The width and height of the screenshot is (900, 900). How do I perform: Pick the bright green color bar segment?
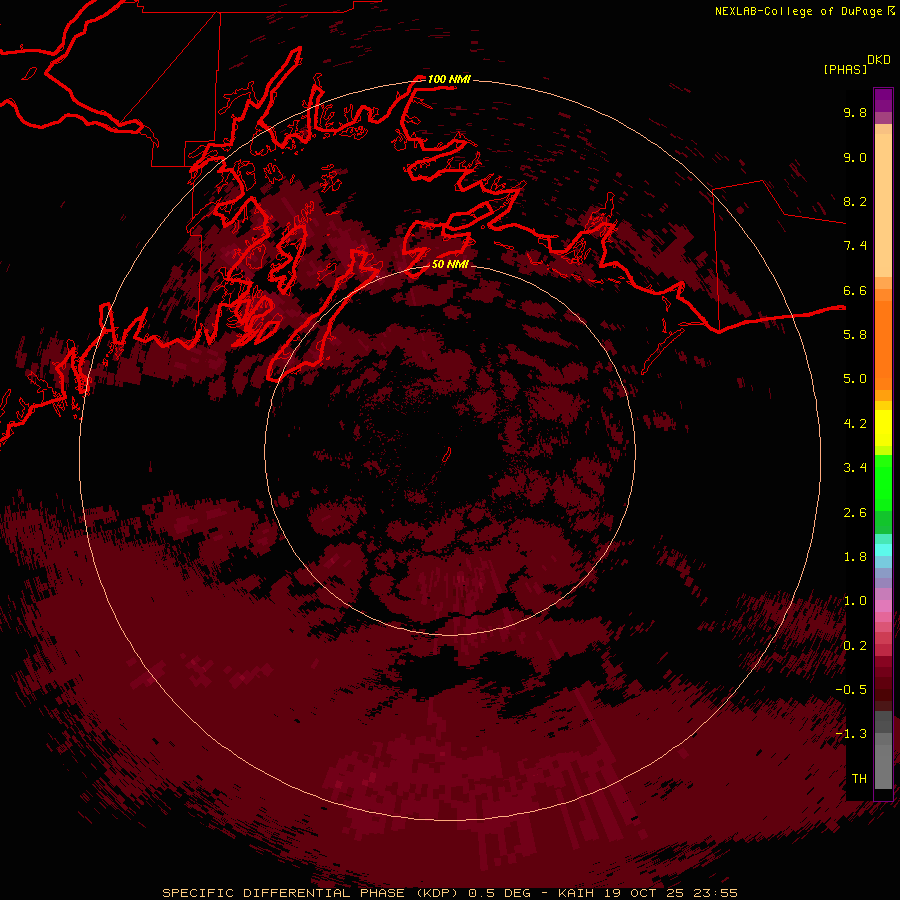883,482
